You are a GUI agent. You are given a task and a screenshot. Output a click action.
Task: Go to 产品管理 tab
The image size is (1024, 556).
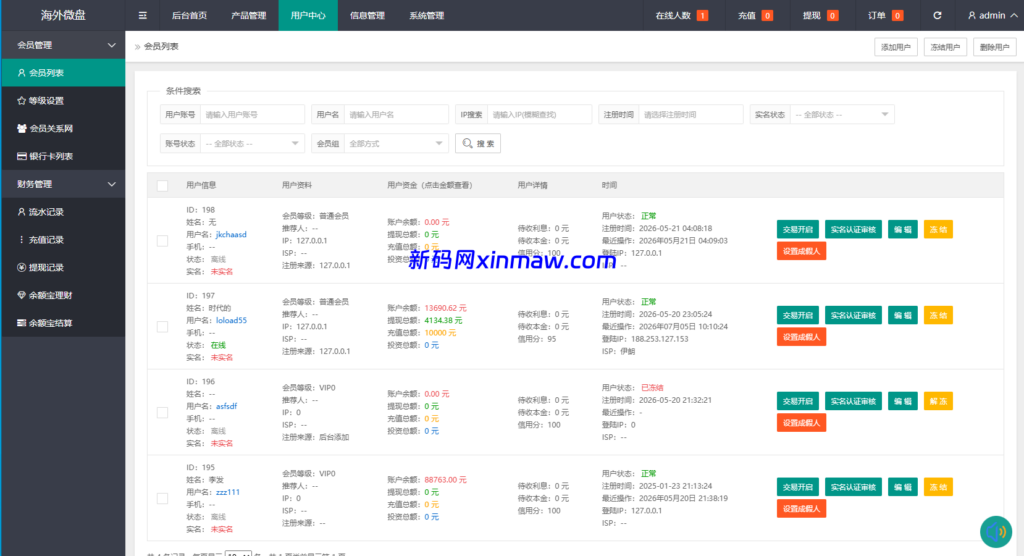(x=249, y=16)
